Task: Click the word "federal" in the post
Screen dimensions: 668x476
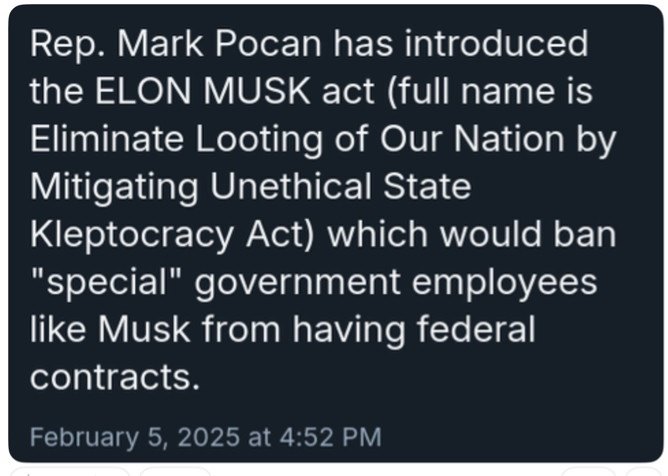Action: pyautogui.click(x=476, y=329)
